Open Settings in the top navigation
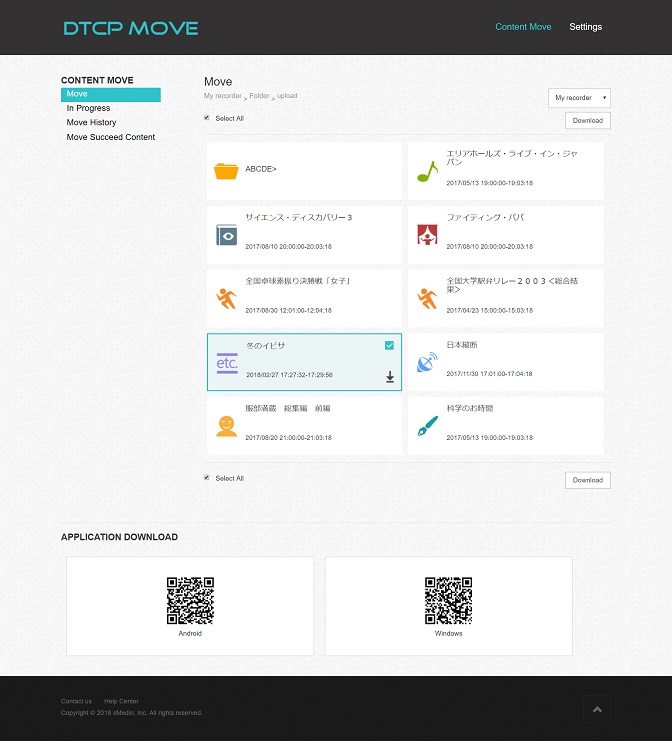The image size is (672, 741). coord(585,27)
